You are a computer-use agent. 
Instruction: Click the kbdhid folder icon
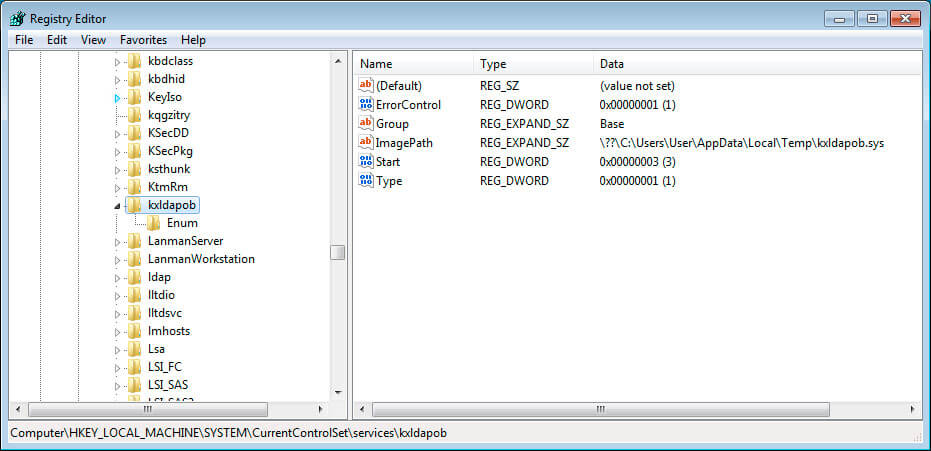pyautogui.click(x=135, y=79)
